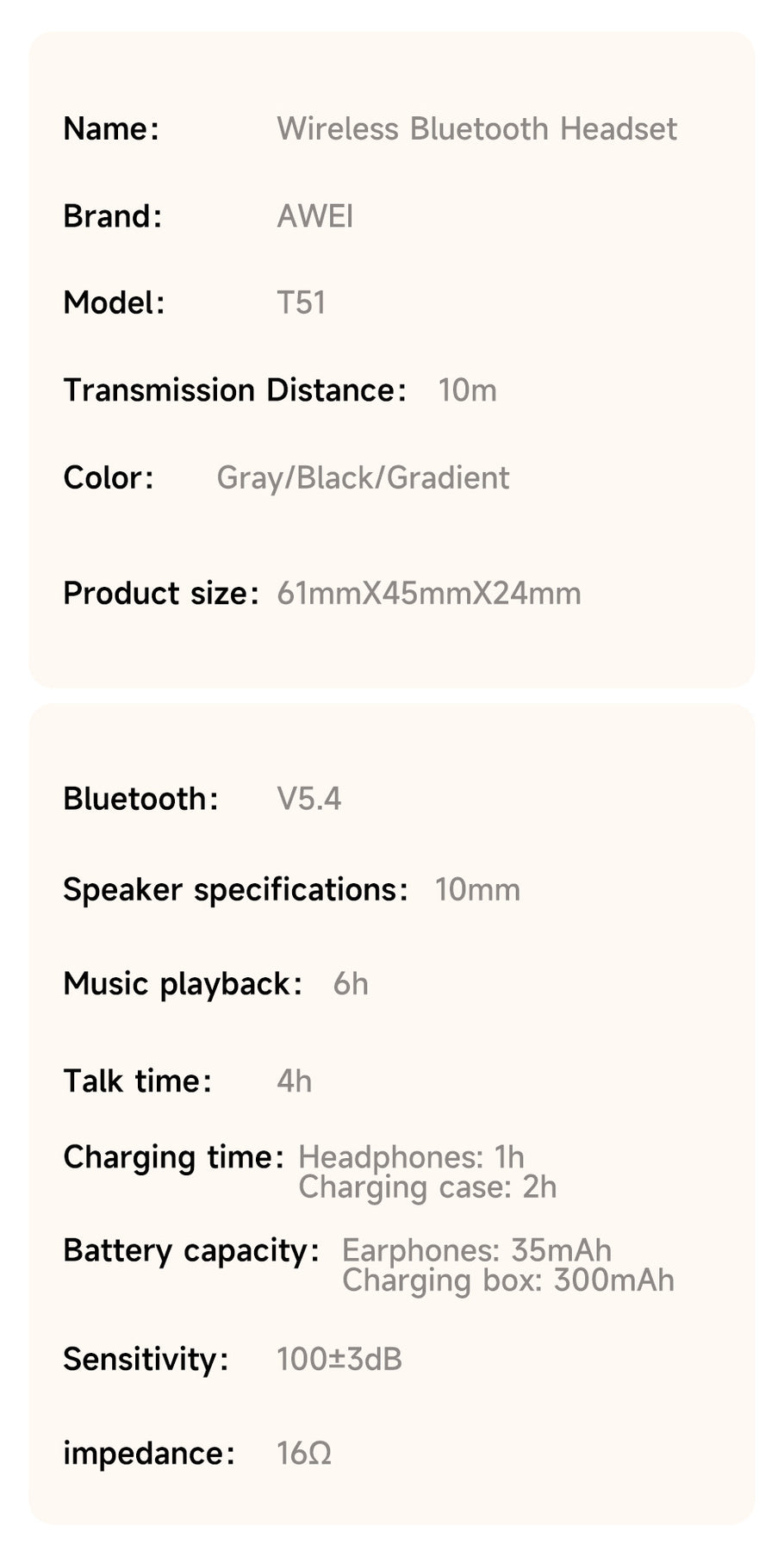The width and height of the screenshot is (784, 1551).
Task: Click the "Gray/Black/Gradient" color text
Action: pos(363,477)
